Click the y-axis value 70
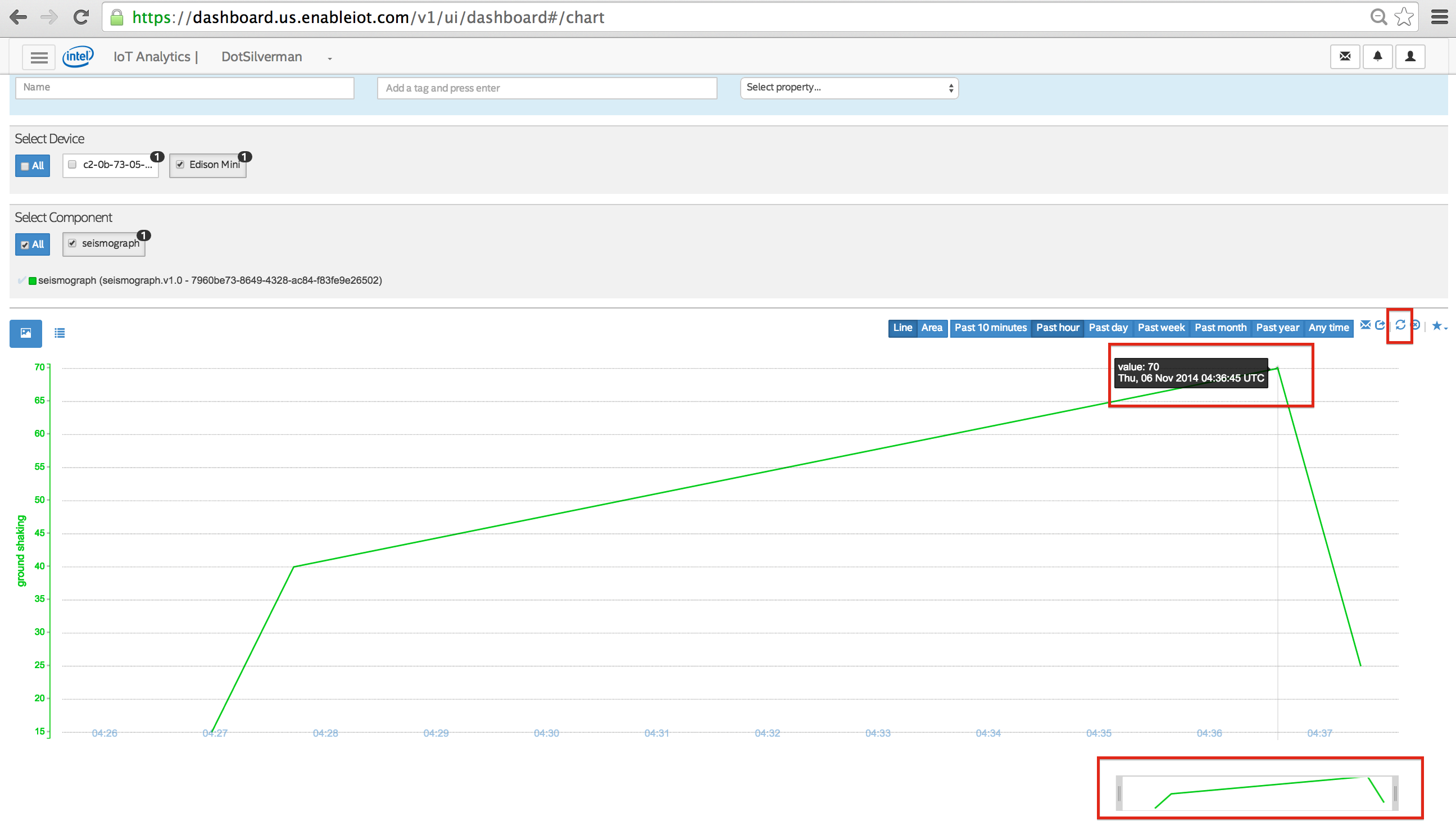This screenshot has height=821, width=1456. (39, 368)
